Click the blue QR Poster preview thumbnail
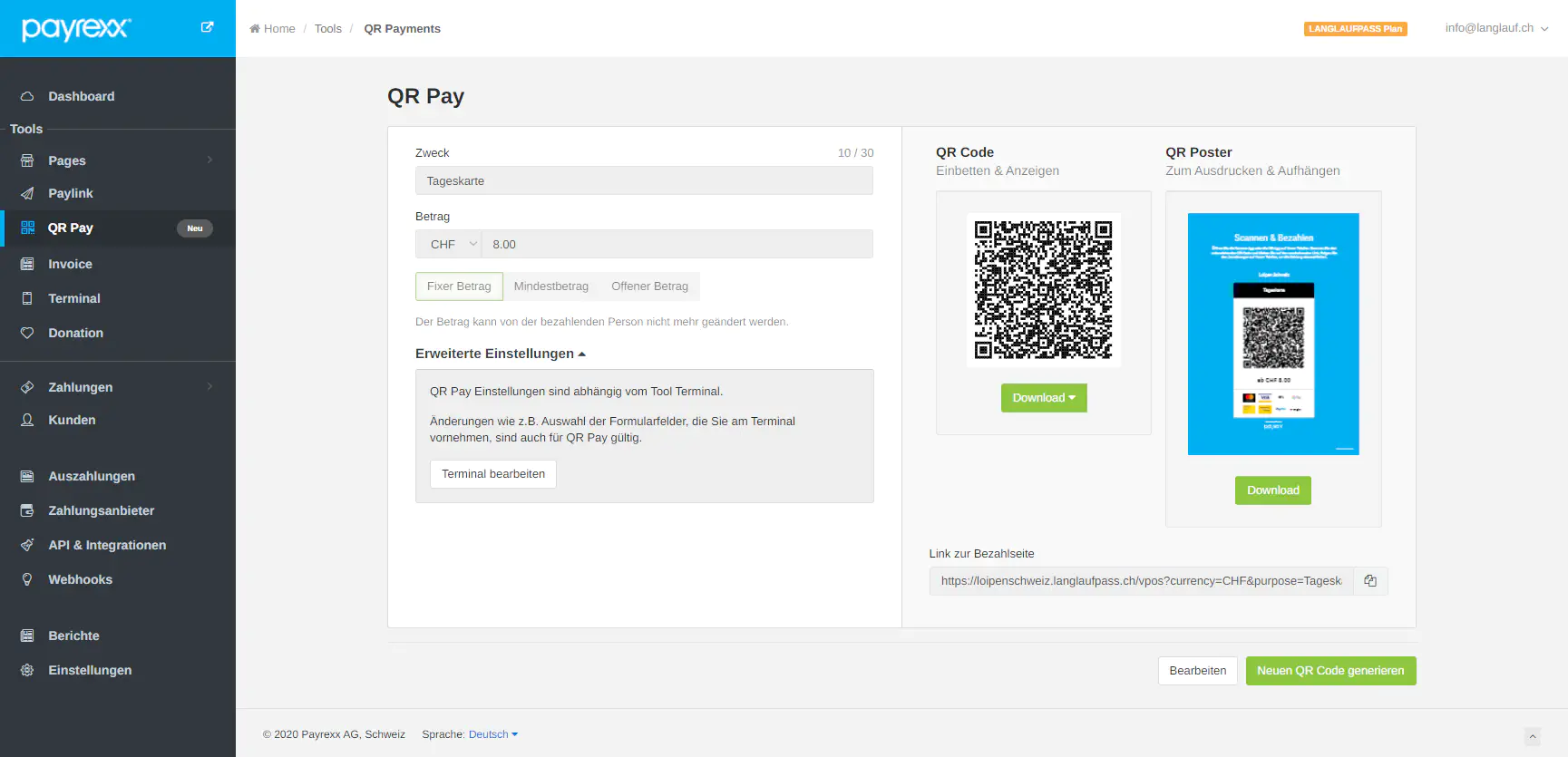Viewport: 1568px width, 757px height. point(1272,334)
